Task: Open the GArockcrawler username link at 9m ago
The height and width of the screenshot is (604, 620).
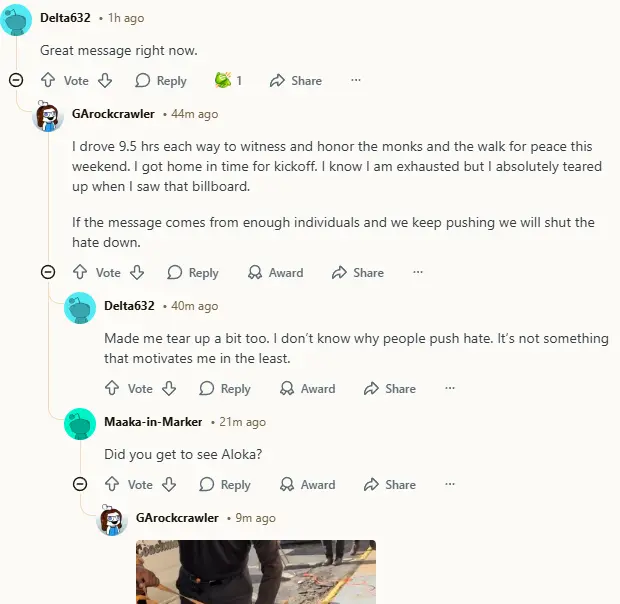Action: (x=177, y=518)
